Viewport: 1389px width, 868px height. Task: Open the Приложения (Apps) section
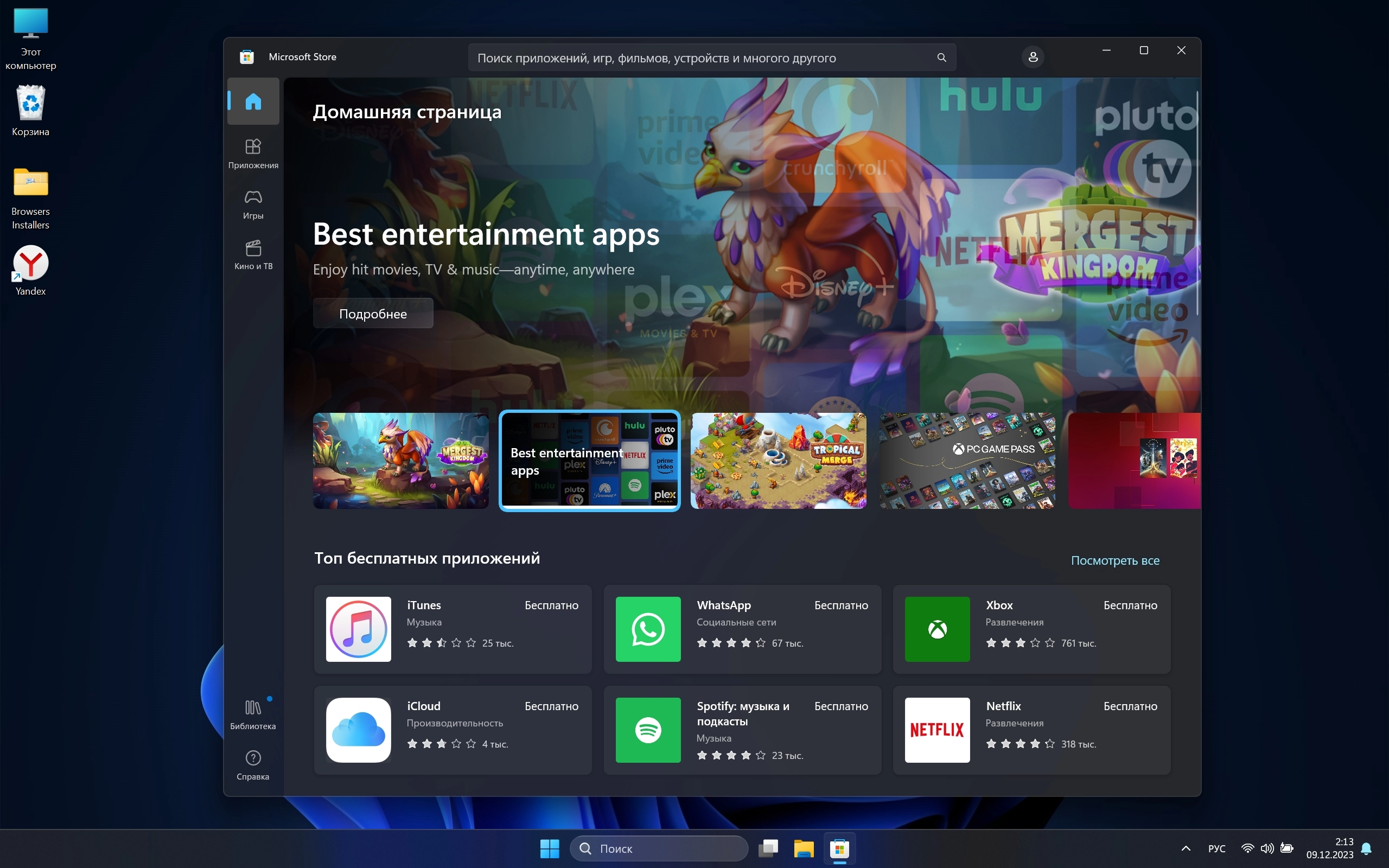tap(253, 154)
